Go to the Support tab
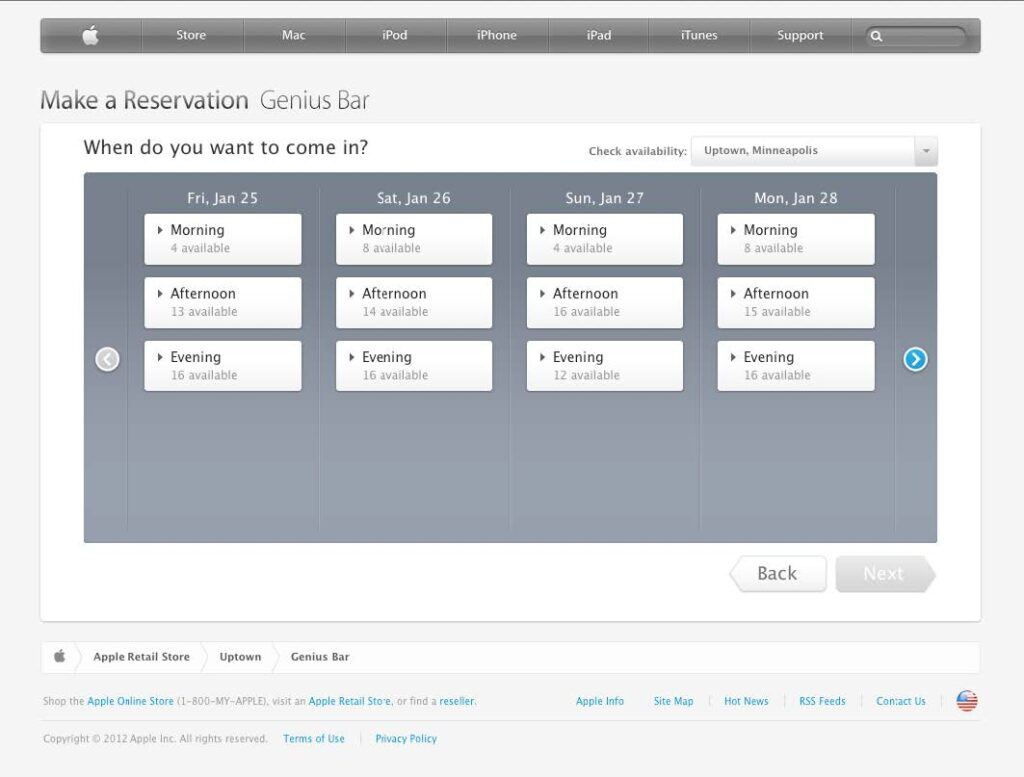Screen dimensions: 1024x777 800,36
